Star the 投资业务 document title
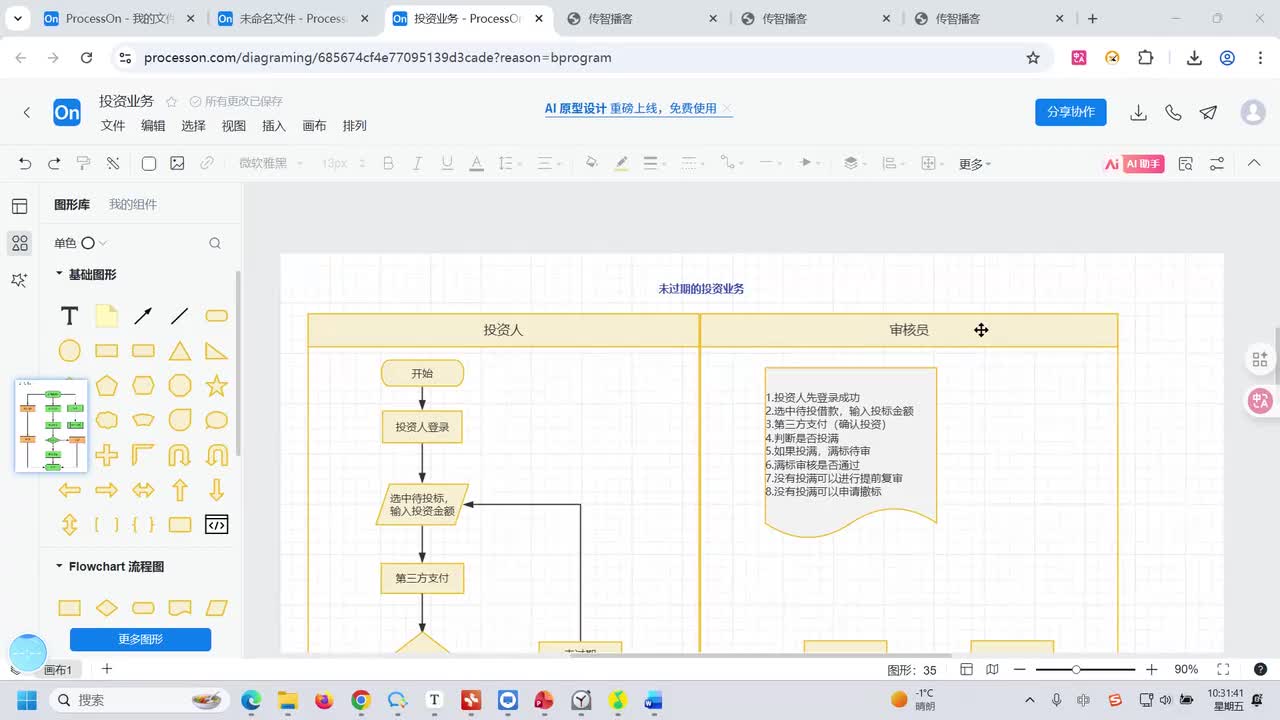1280x720 pixels. 171,102
